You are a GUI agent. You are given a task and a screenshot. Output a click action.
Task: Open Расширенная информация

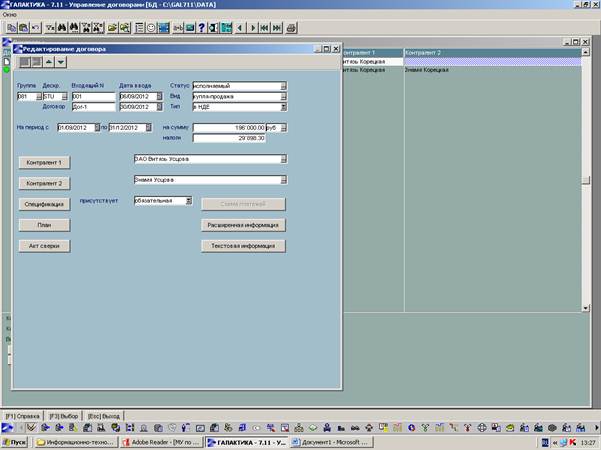coord(243,225)
